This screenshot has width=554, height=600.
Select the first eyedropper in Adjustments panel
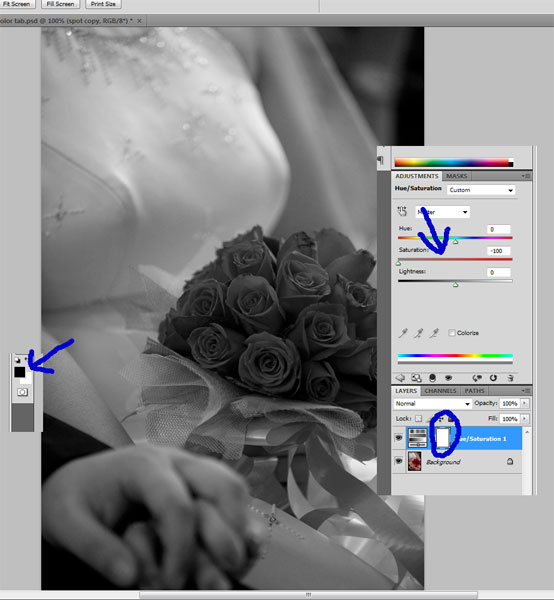point(403,333)
